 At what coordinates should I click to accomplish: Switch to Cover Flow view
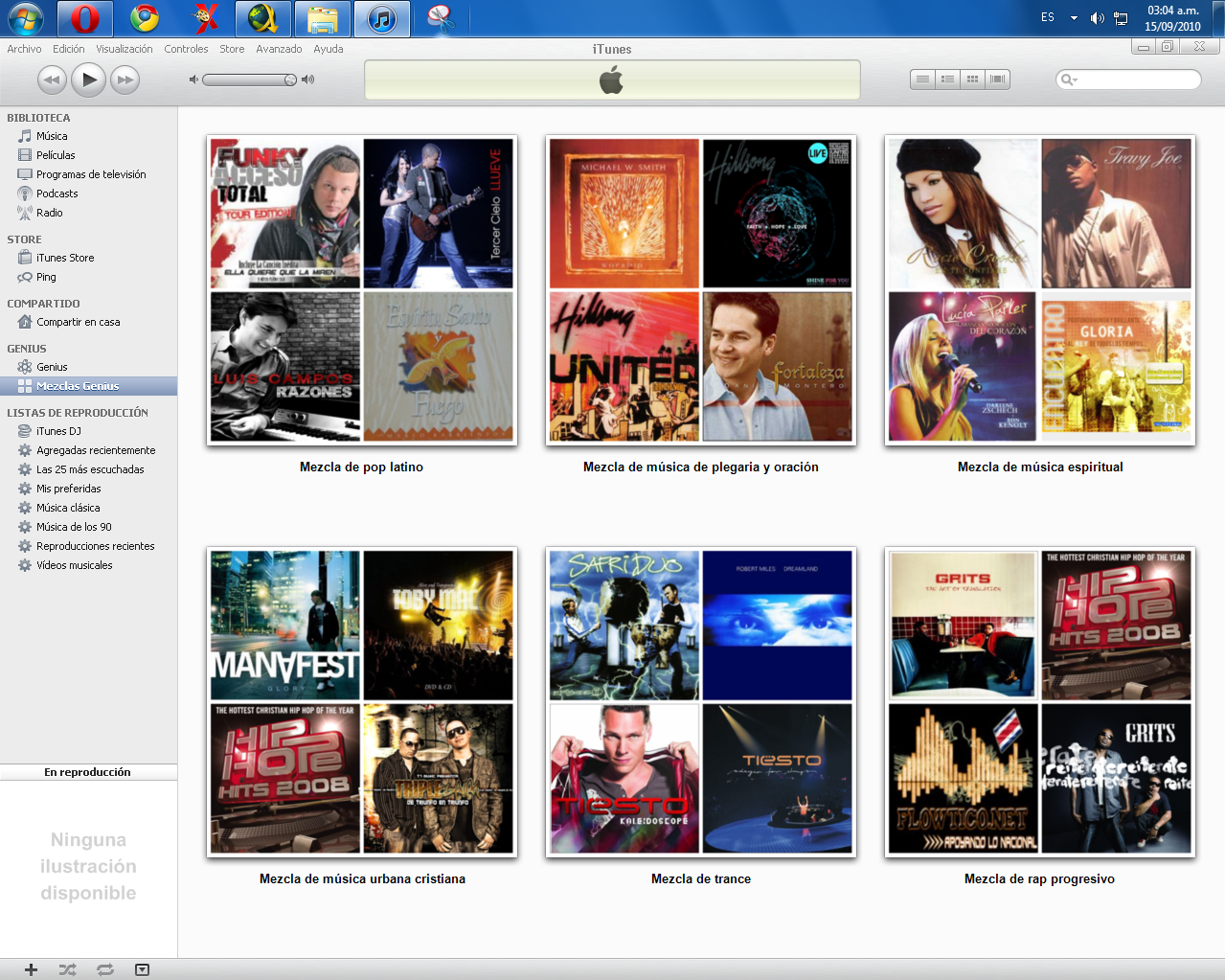click(x=997, y=80)
